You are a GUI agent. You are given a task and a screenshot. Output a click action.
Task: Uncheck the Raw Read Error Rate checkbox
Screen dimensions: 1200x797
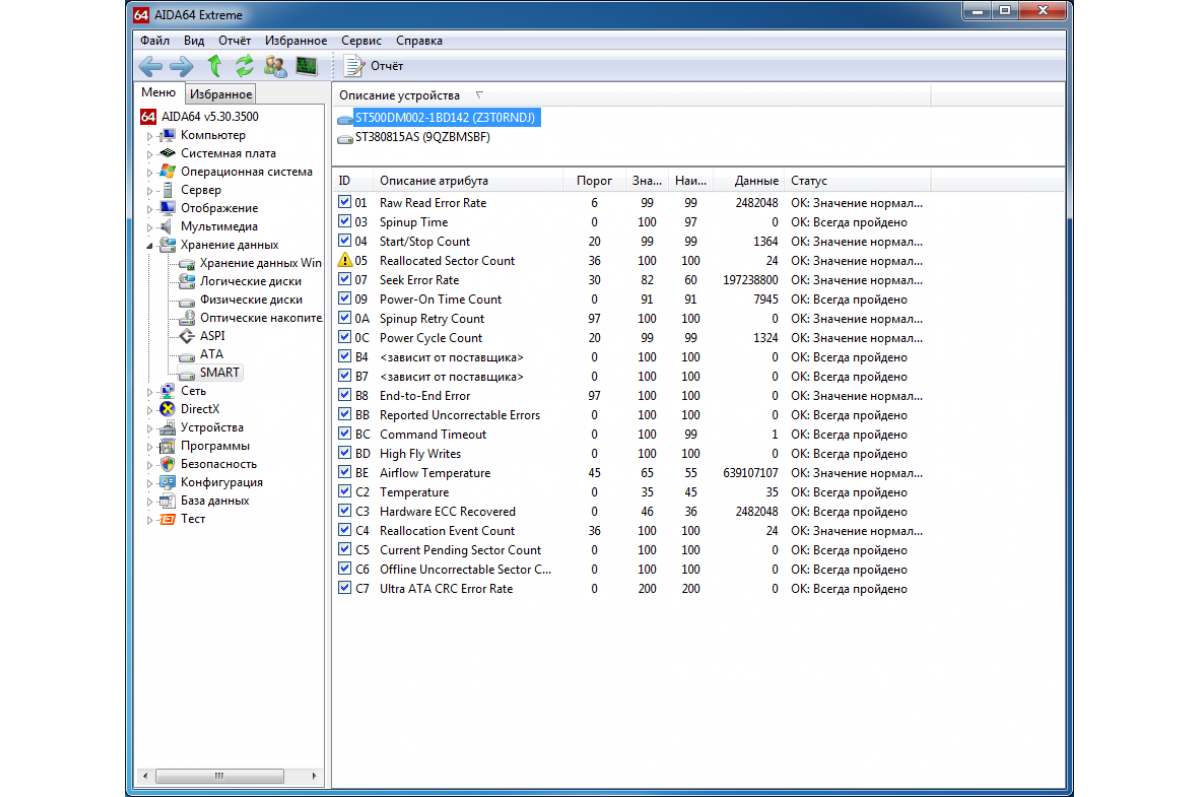(345, 203)
